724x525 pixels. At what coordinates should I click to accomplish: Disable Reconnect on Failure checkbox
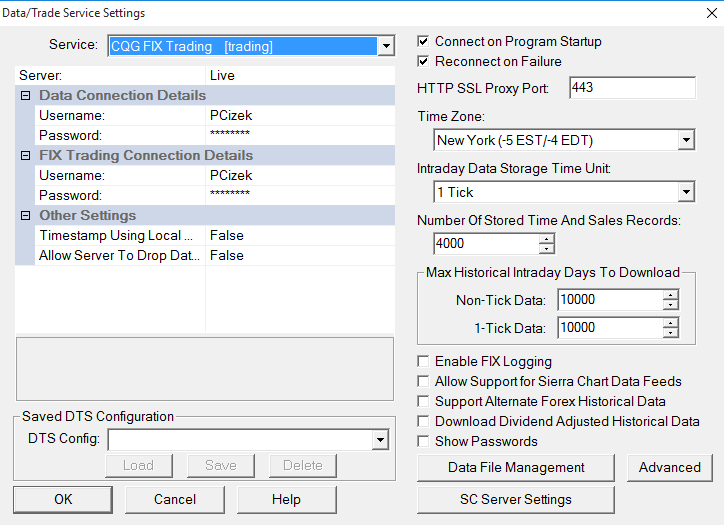click(424, 62)
